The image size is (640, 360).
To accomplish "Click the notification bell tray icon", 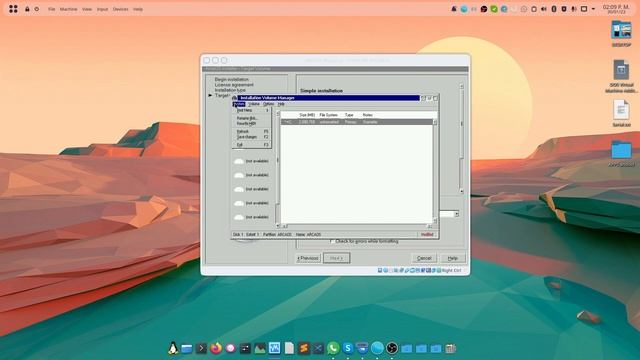I will (454, 9).
